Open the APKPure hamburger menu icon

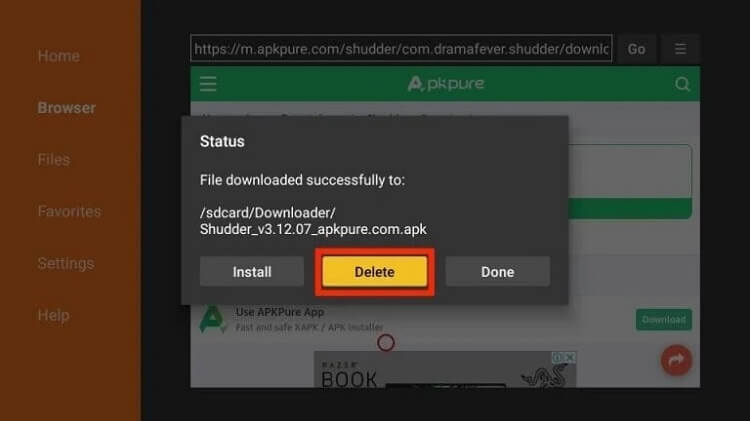tap(208, 84)
